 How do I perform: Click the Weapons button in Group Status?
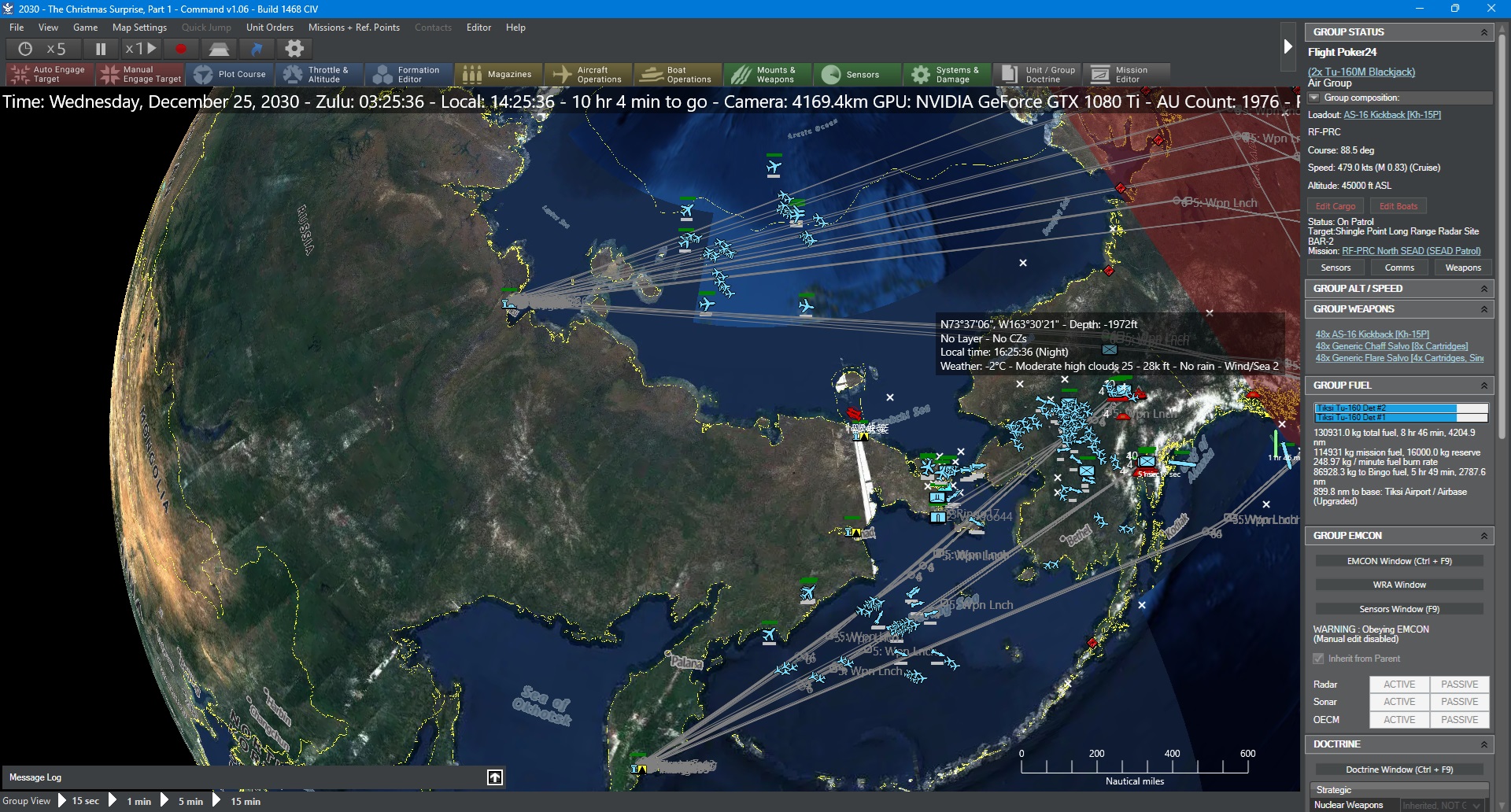click(1463, 268)
